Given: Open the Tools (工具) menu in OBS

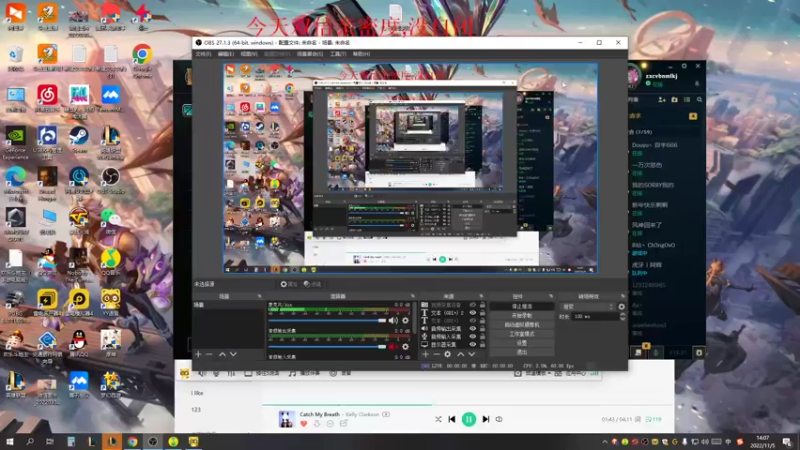Looking at the screenshot, I should pos(338,54).
